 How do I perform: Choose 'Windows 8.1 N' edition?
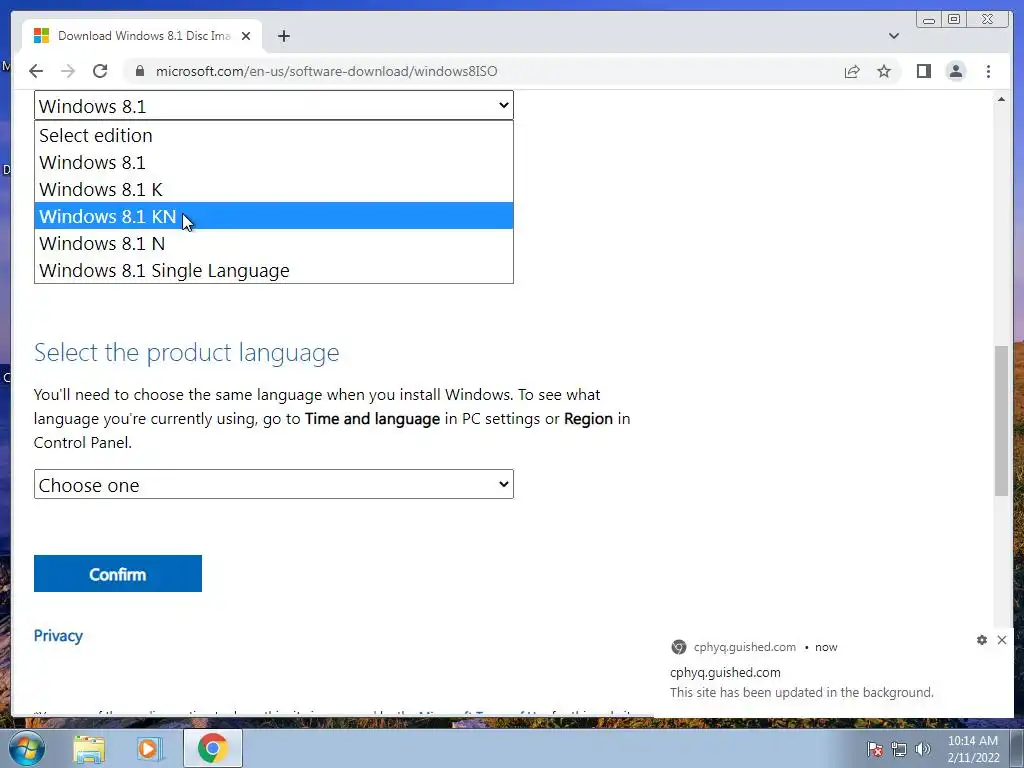[274, 243]
